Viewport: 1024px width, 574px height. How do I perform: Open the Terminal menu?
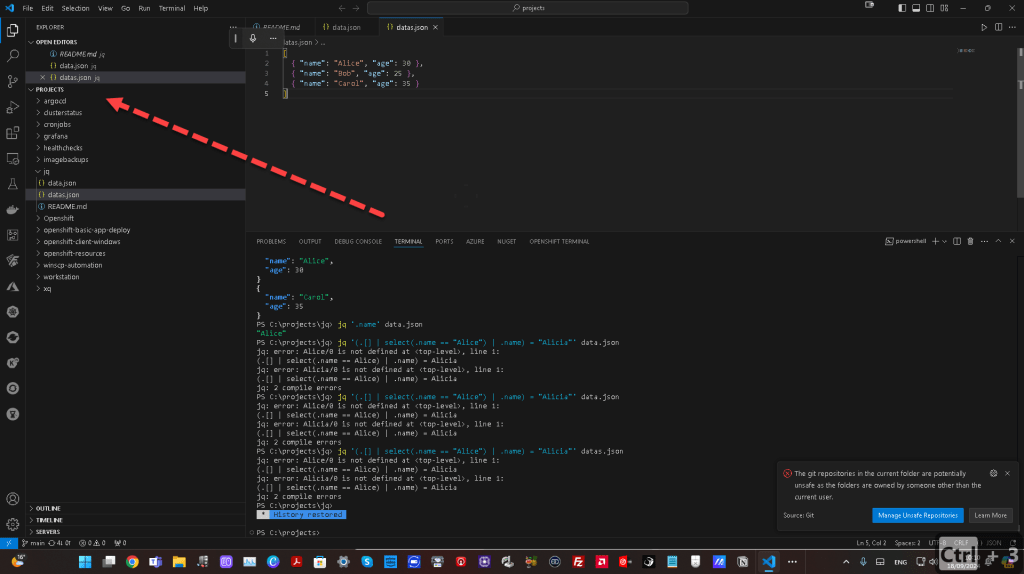(172, 8)
